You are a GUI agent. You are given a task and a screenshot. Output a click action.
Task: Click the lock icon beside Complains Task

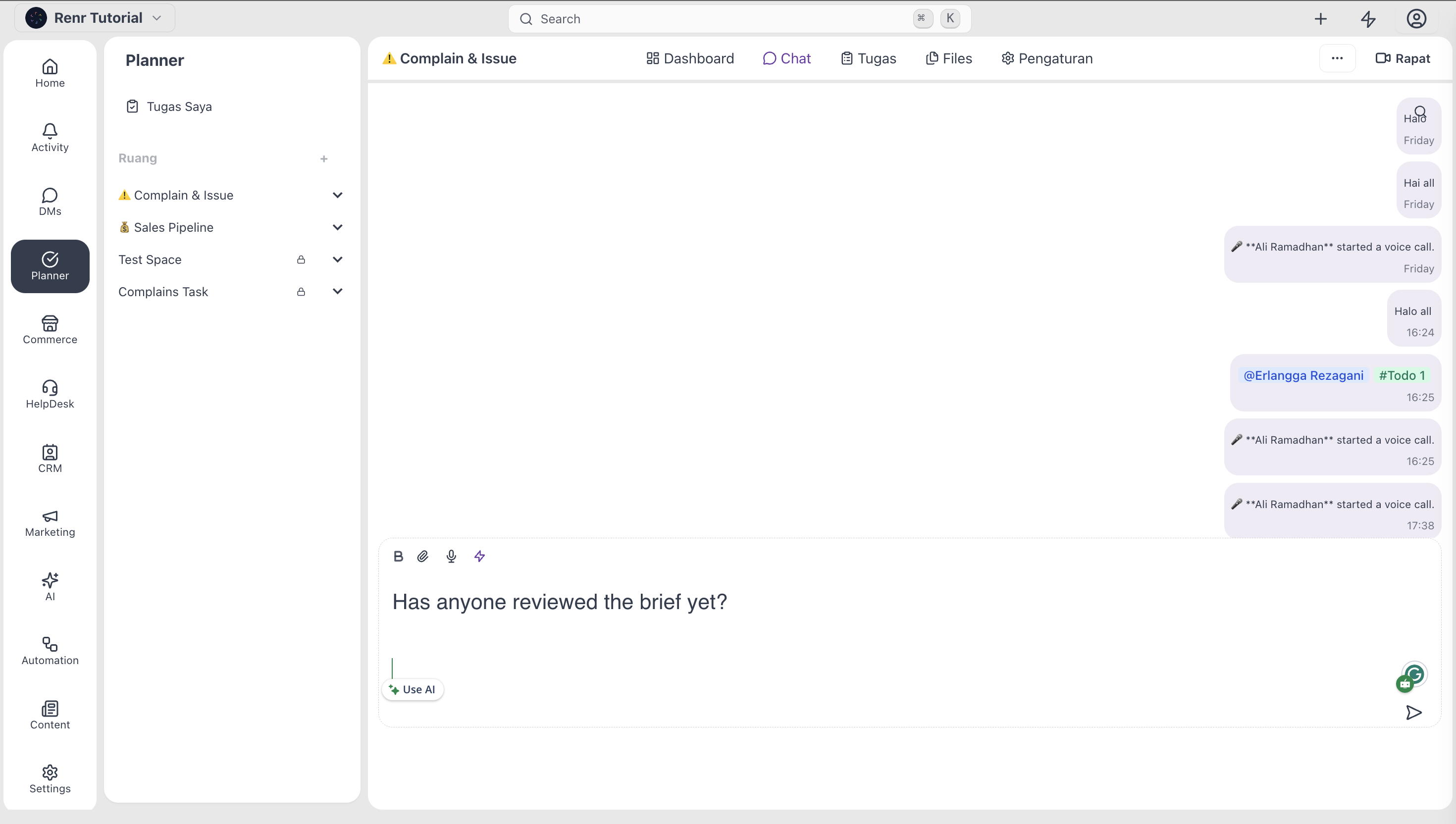tap(301, 292)
